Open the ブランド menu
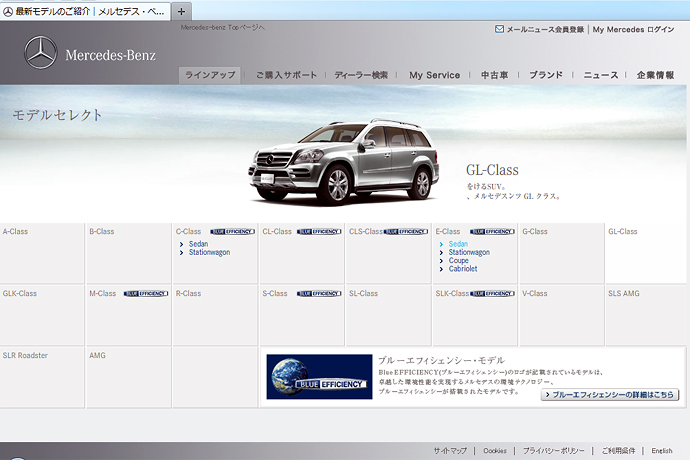Viewport: 690px width, 460px height. tap(546, 75)
